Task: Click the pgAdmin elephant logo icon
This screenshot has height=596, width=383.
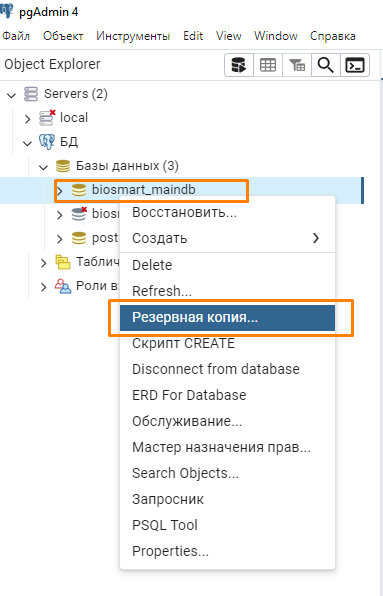Action: [x=6, y=11]
